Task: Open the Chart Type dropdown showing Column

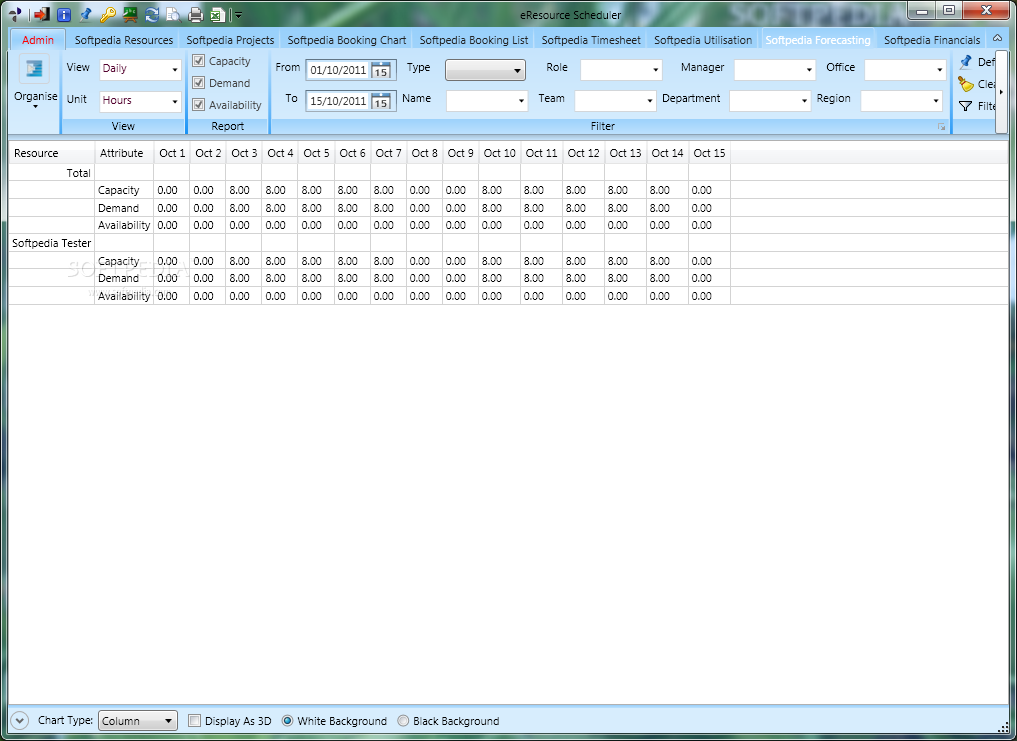Action: (x=138, y=720)
